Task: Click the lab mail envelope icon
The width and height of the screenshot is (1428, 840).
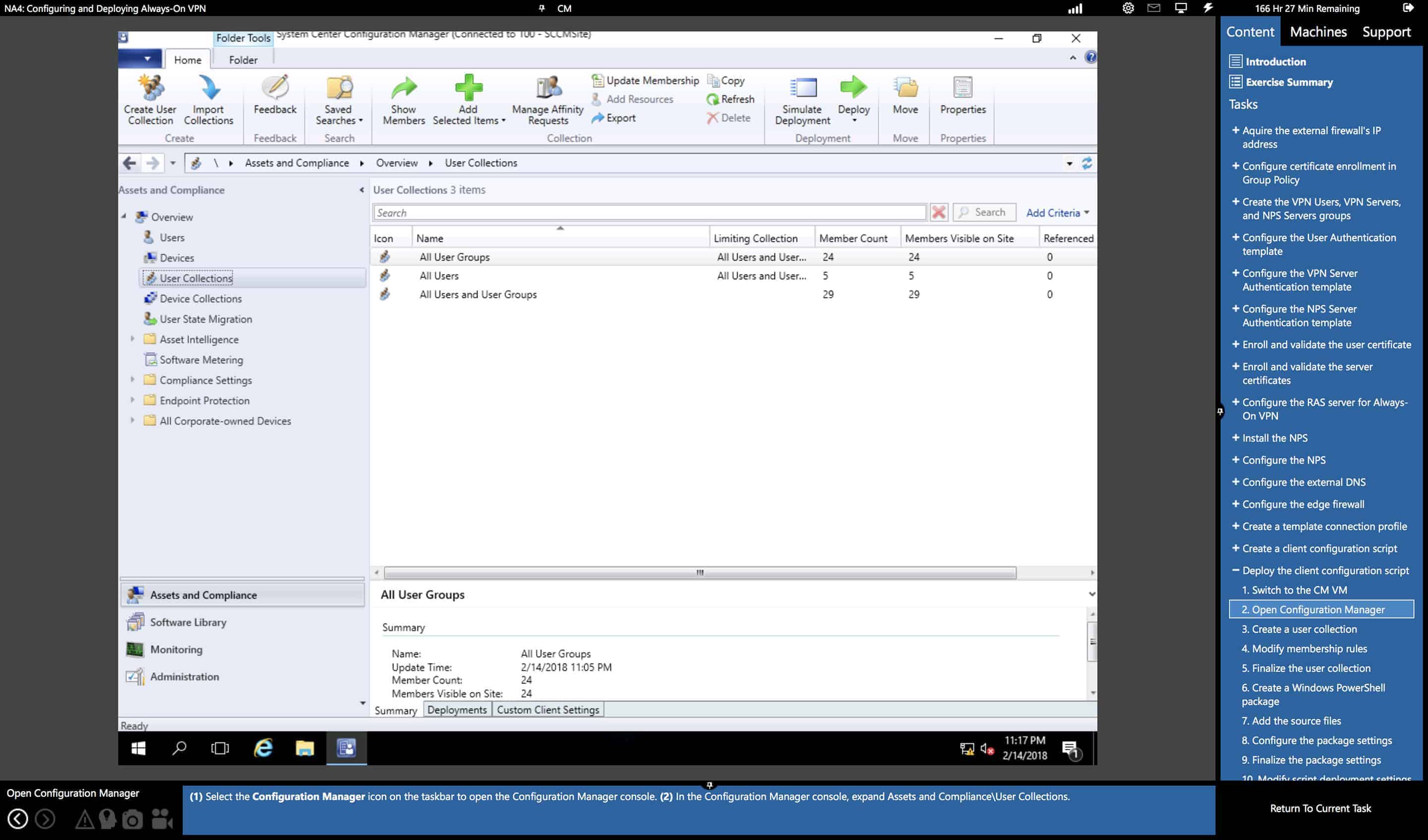Action: pos(1154,8)
